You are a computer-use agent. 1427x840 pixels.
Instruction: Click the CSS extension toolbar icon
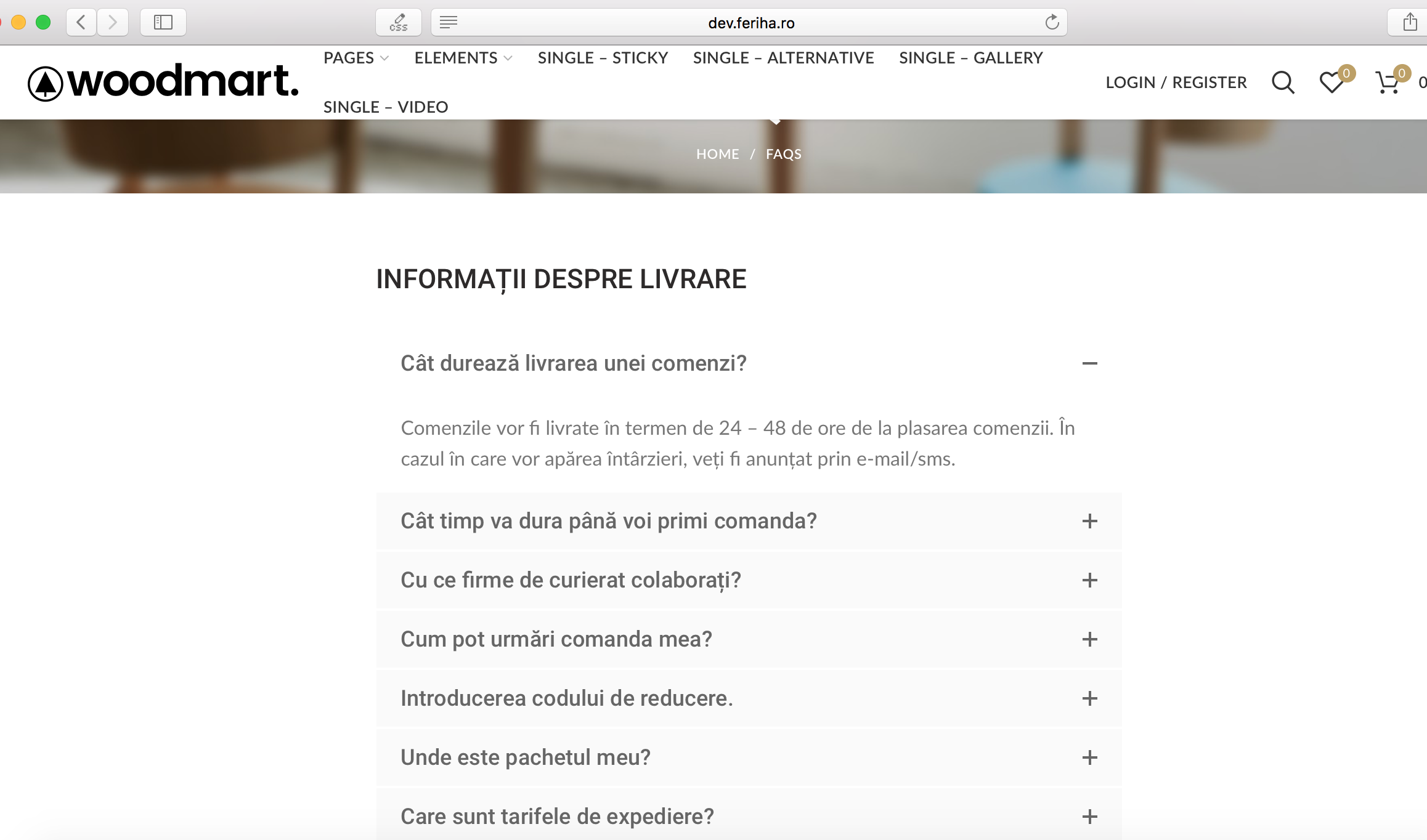(399, 23)
